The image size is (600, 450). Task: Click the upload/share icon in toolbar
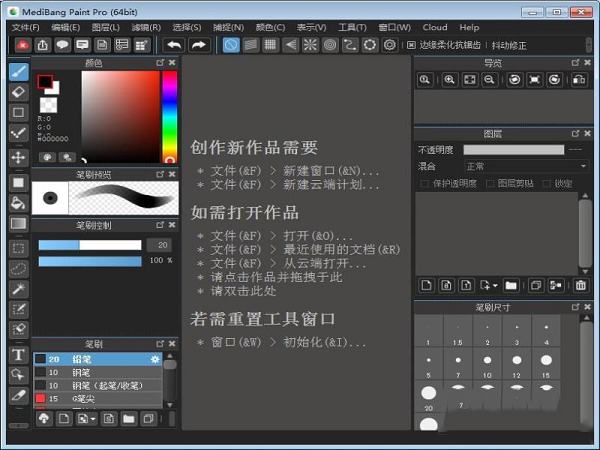42,45
